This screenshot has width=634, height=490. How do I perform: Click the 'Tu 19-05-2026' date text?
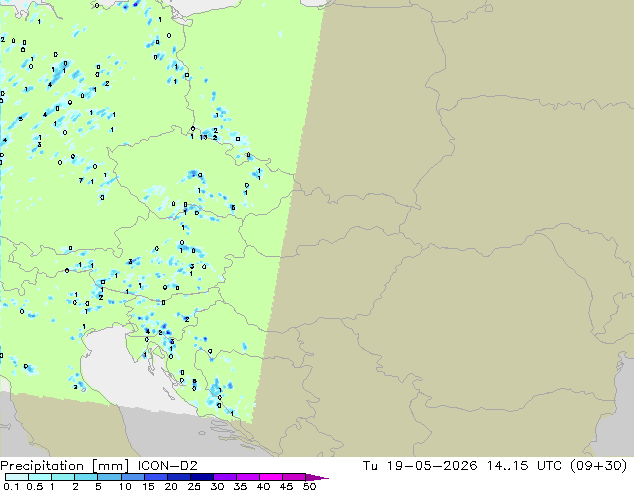420,466
